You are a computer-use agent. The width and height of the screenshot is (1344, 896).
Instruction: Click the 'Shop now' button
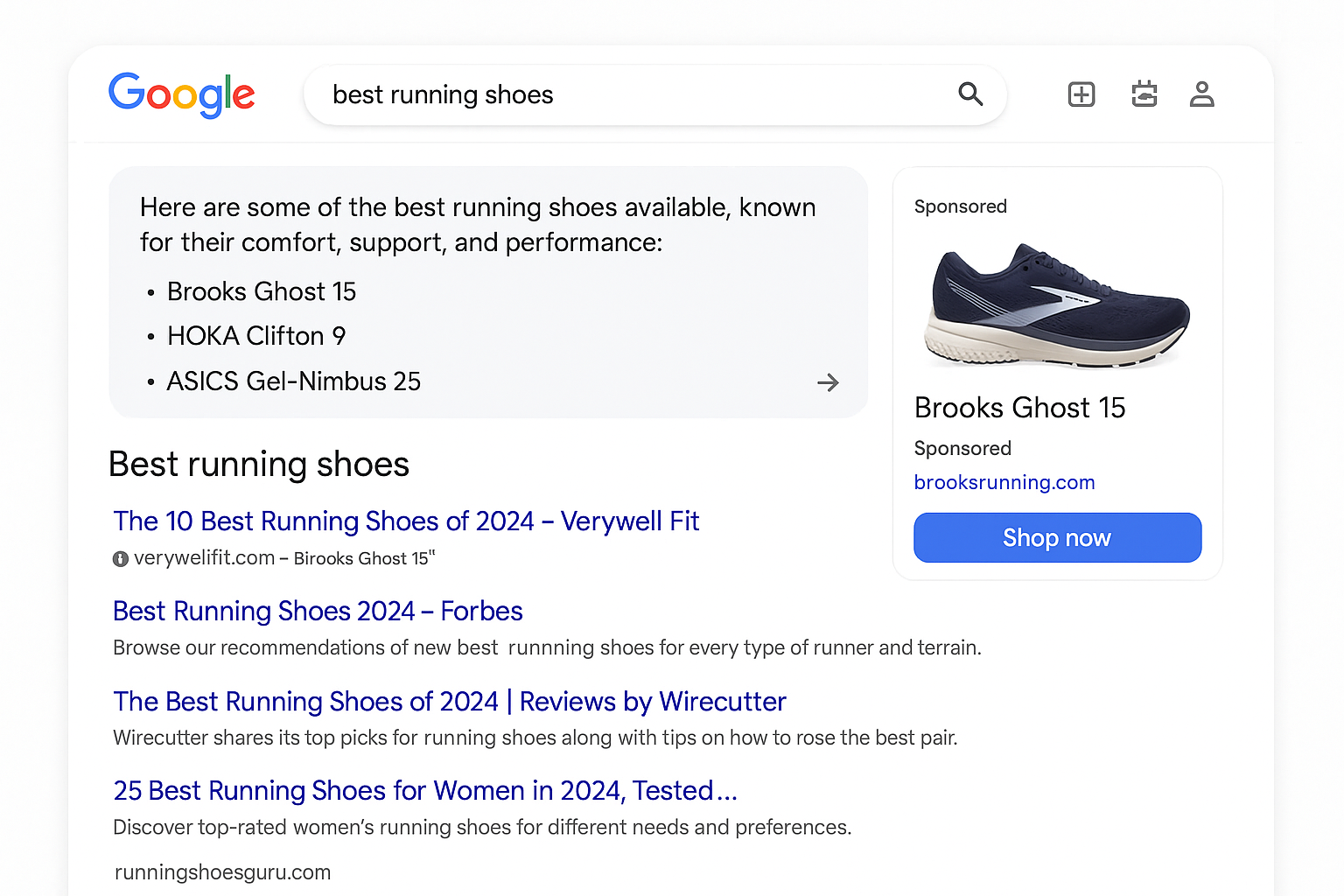click(1057, 537)
